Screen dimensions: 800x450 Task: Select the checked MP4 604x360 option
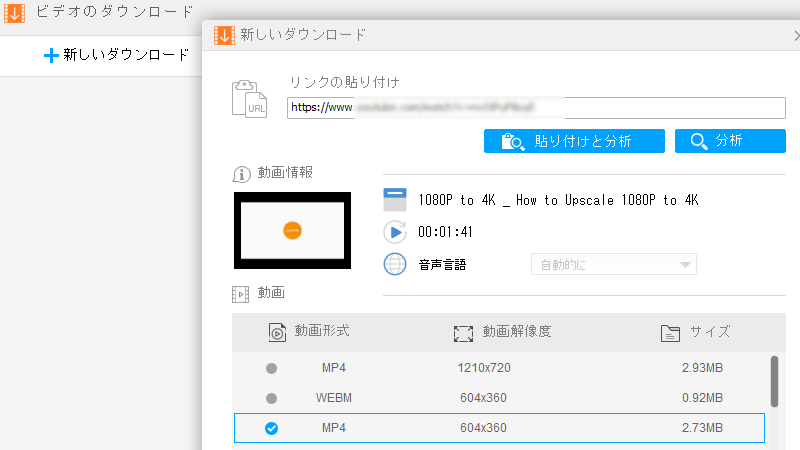(x=271, y=428)
